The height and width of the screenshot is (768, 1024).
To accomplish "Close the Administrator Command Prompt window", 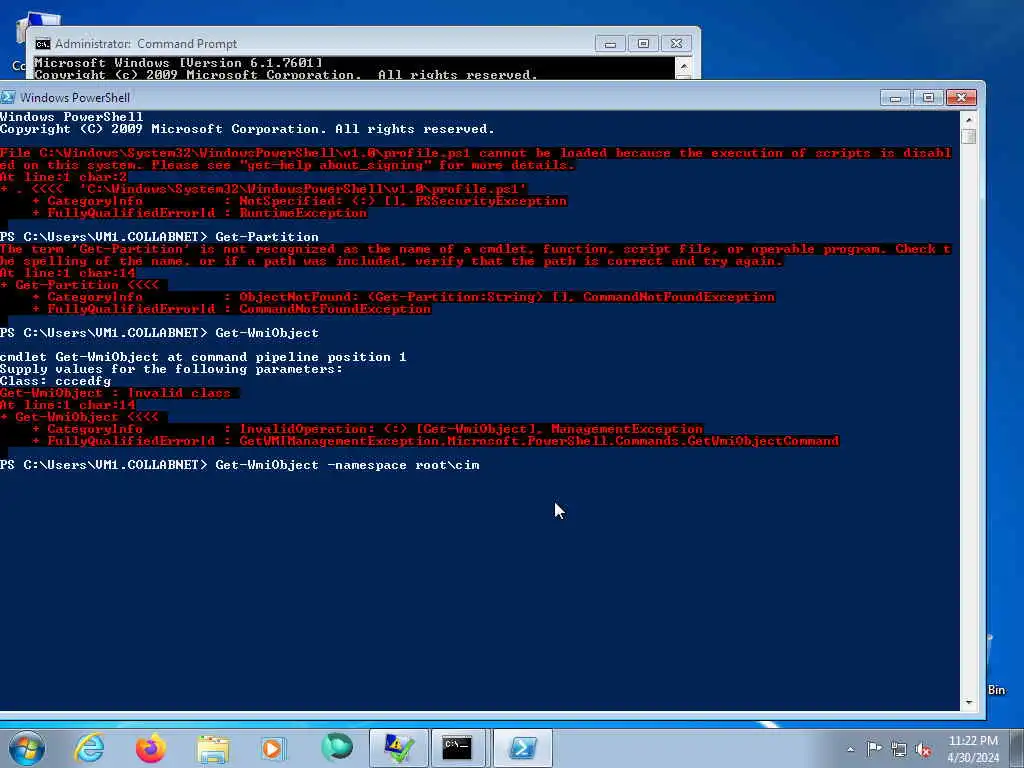I will coord(677,44).
